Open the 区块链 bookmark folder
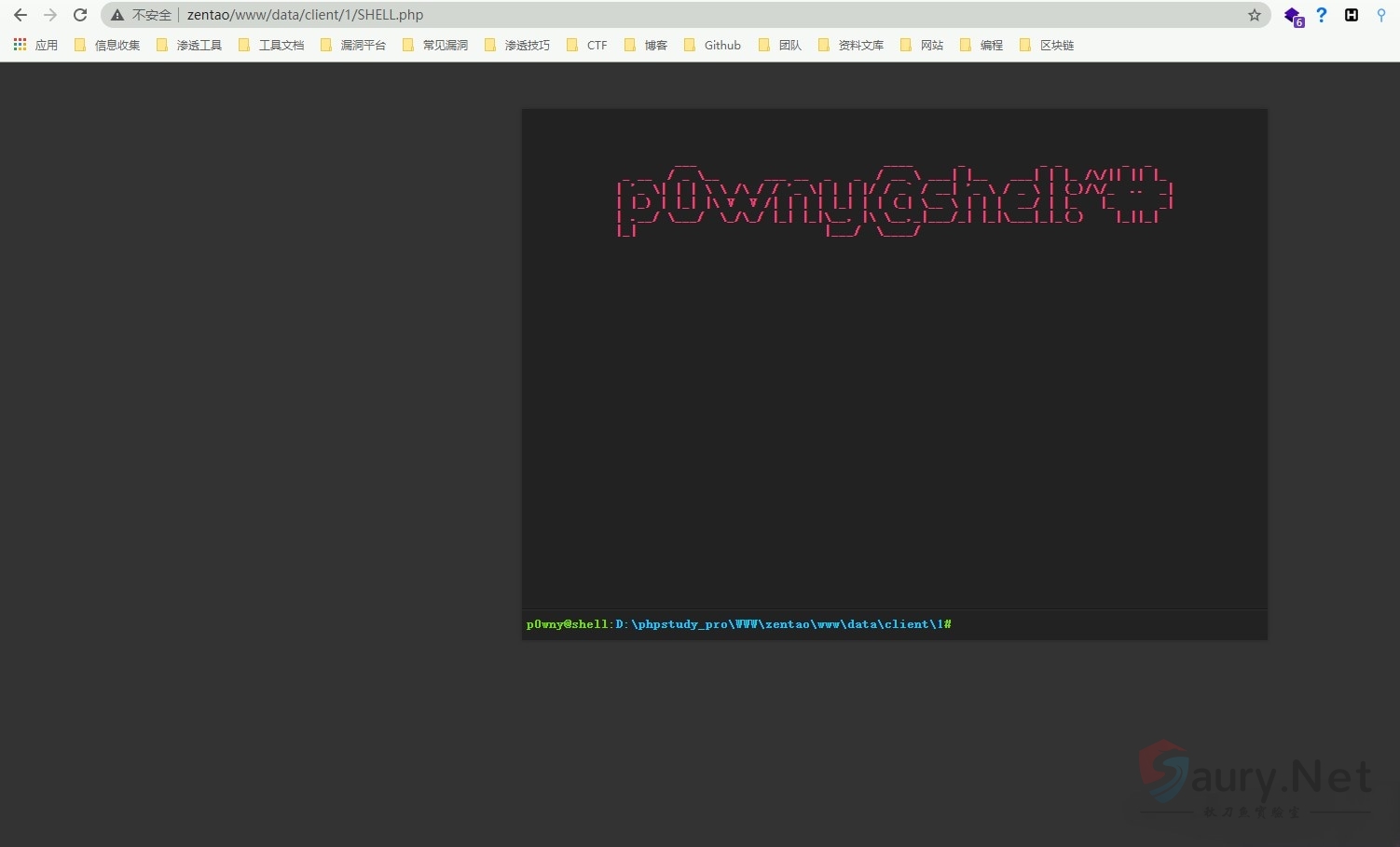1400x847 pixels. [1047, 45]
